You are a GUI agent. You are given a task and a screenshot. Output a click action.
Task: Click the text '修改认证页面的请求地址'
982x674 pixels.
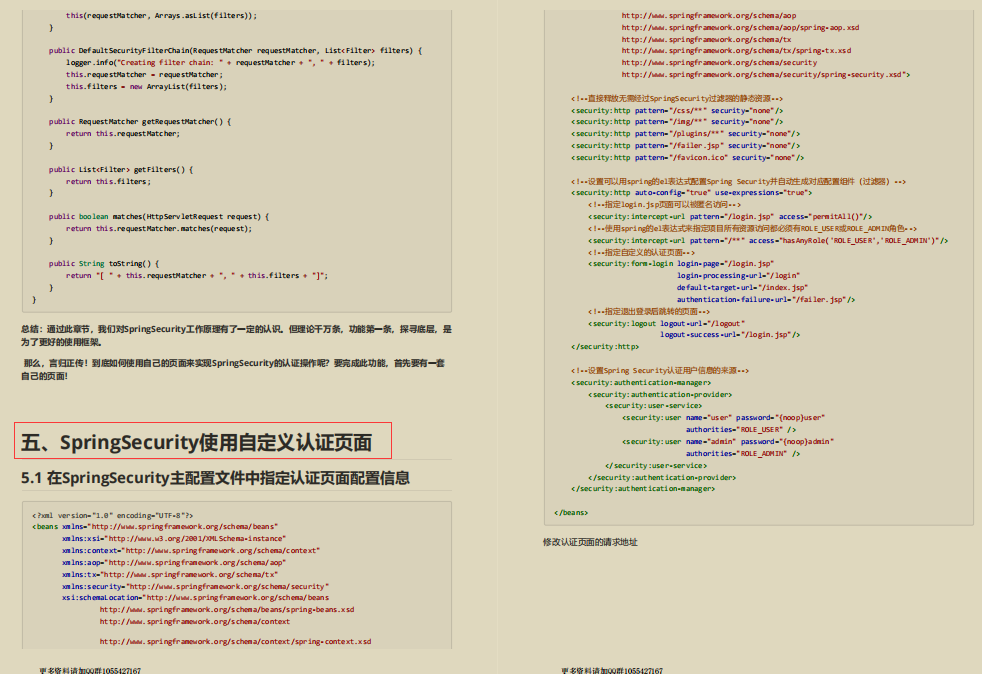point(590,542)
